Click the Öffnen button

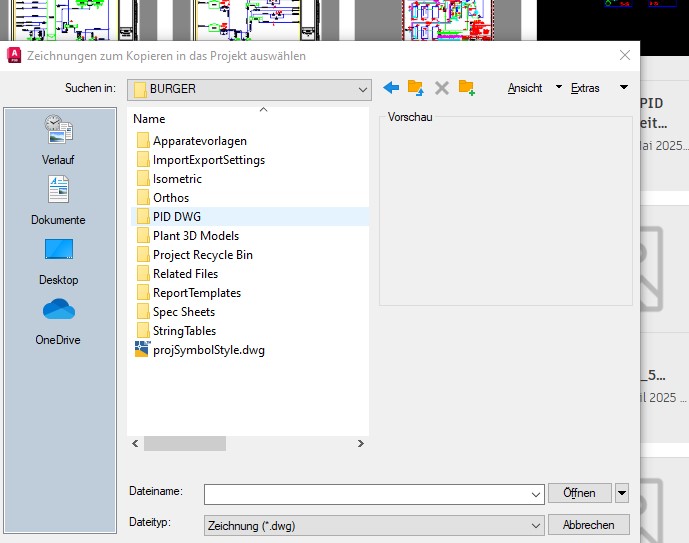coord(580,493)
